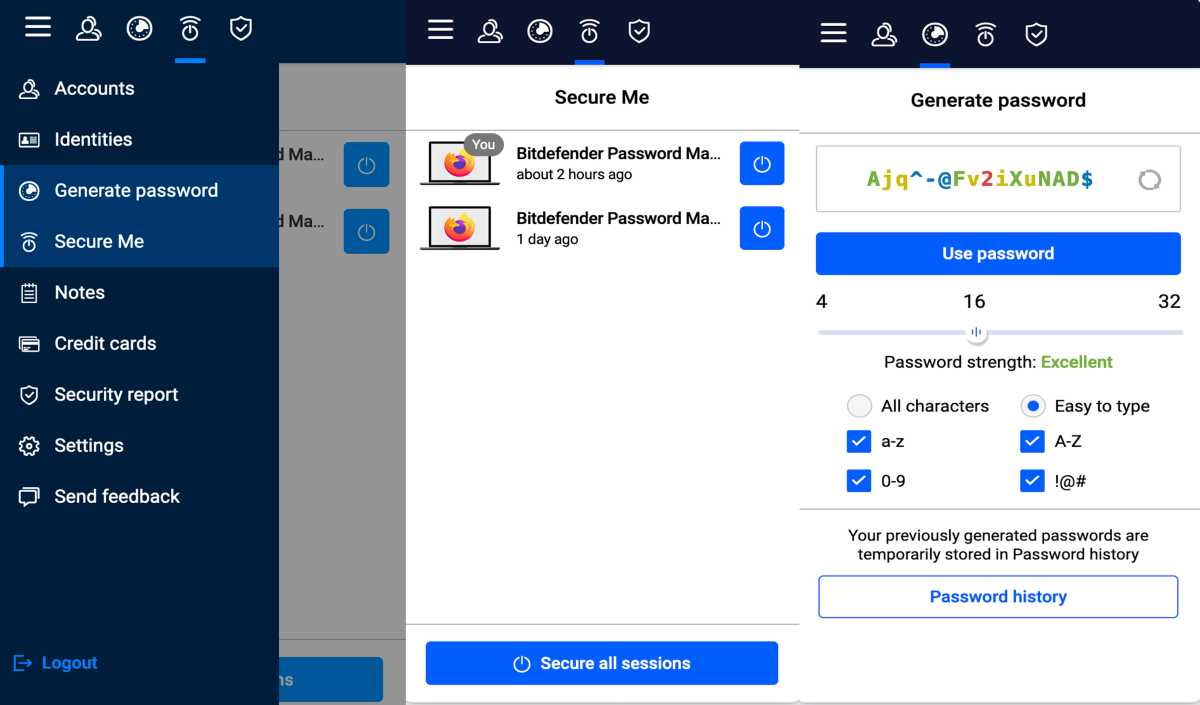This screenshot has width=1200, height=705.
Task: Click Secure Me panel heading
Action: [x=602, y=97]
